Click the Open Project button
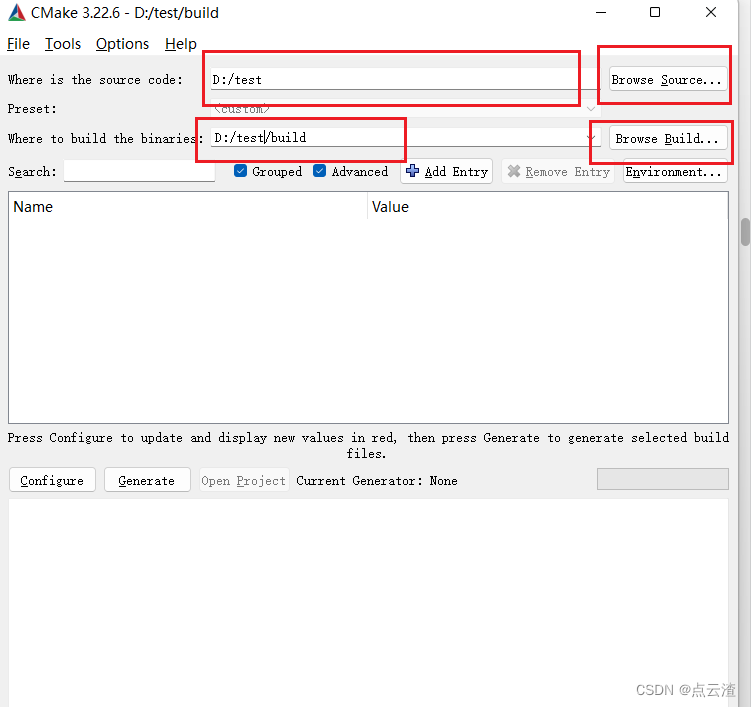This screenshot has width=751, height=707. click(x=244, y=480)
